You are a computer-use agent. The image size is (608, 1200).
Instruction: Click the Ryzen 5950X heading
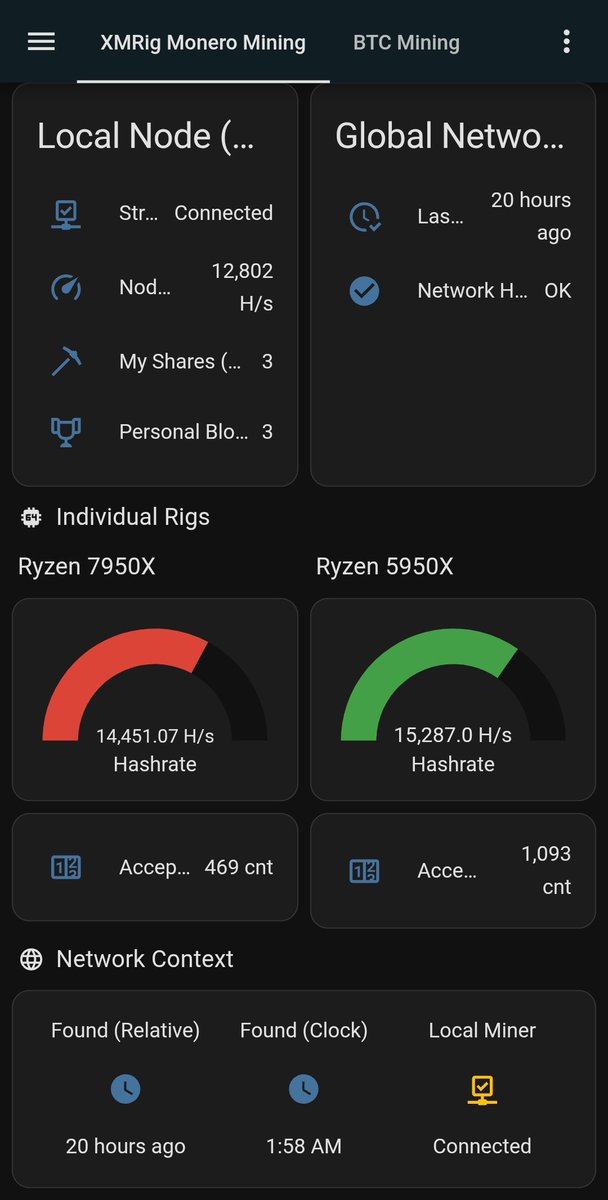point(385,567)
